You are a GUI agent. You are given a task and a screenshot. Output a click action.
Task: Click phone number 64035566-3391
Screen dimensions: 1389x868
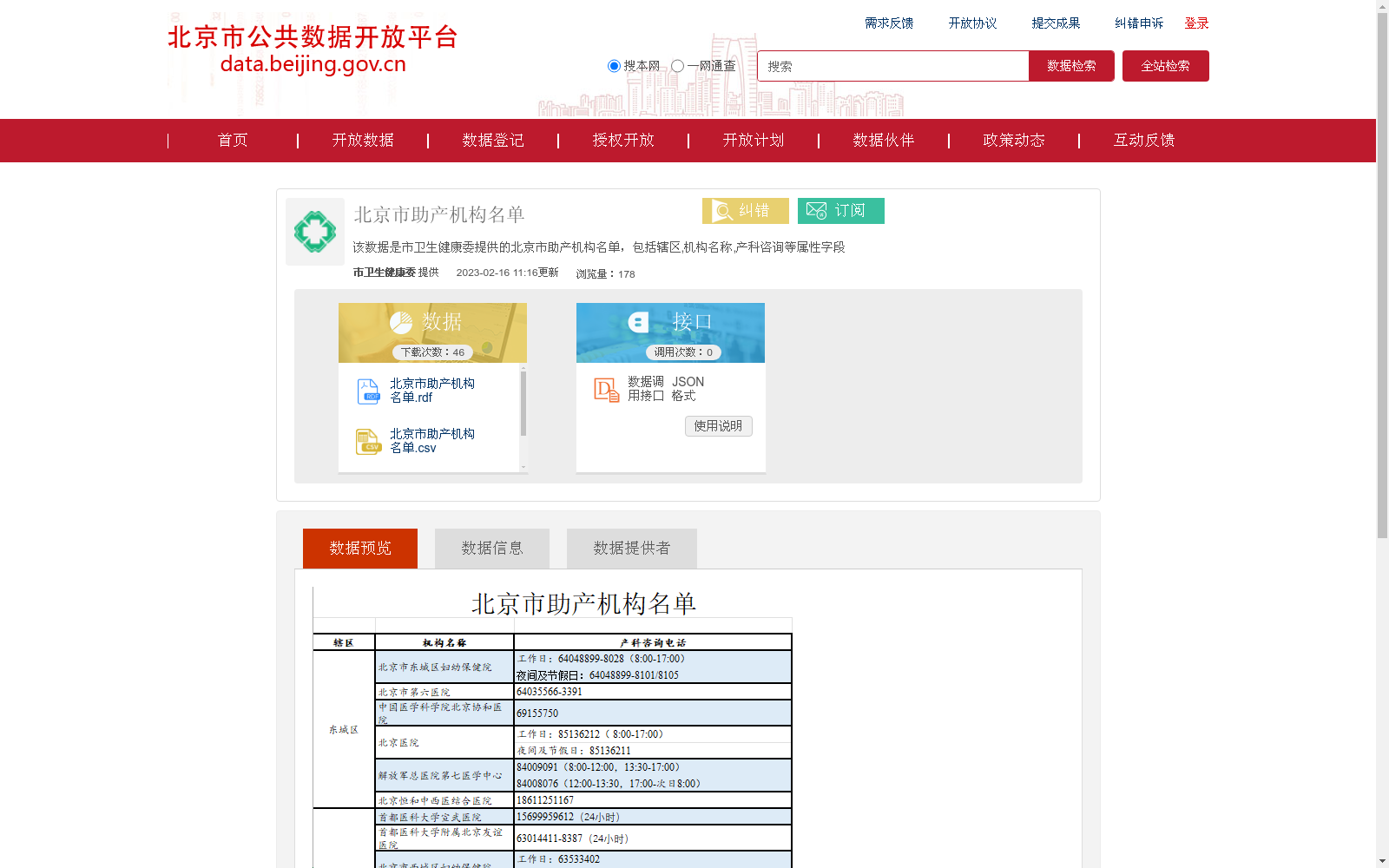coord(550,692)
